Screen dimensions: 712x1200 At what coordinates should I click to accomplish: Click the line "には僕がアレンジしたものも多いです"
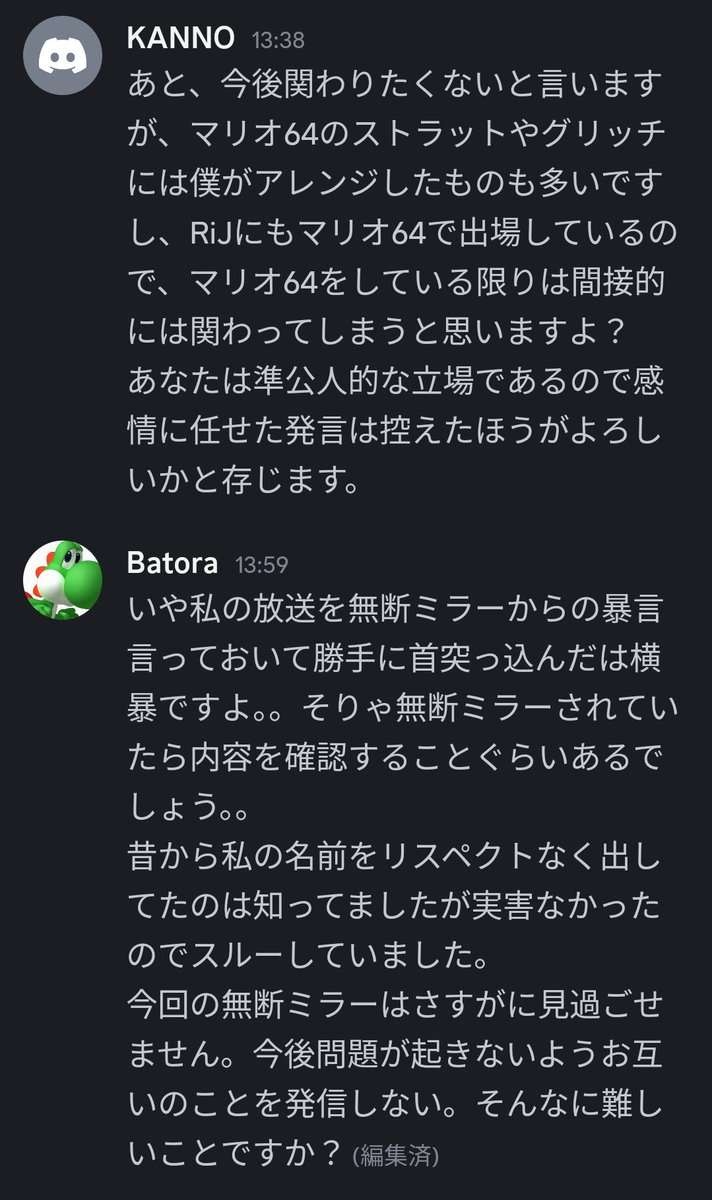click(396, 186)
